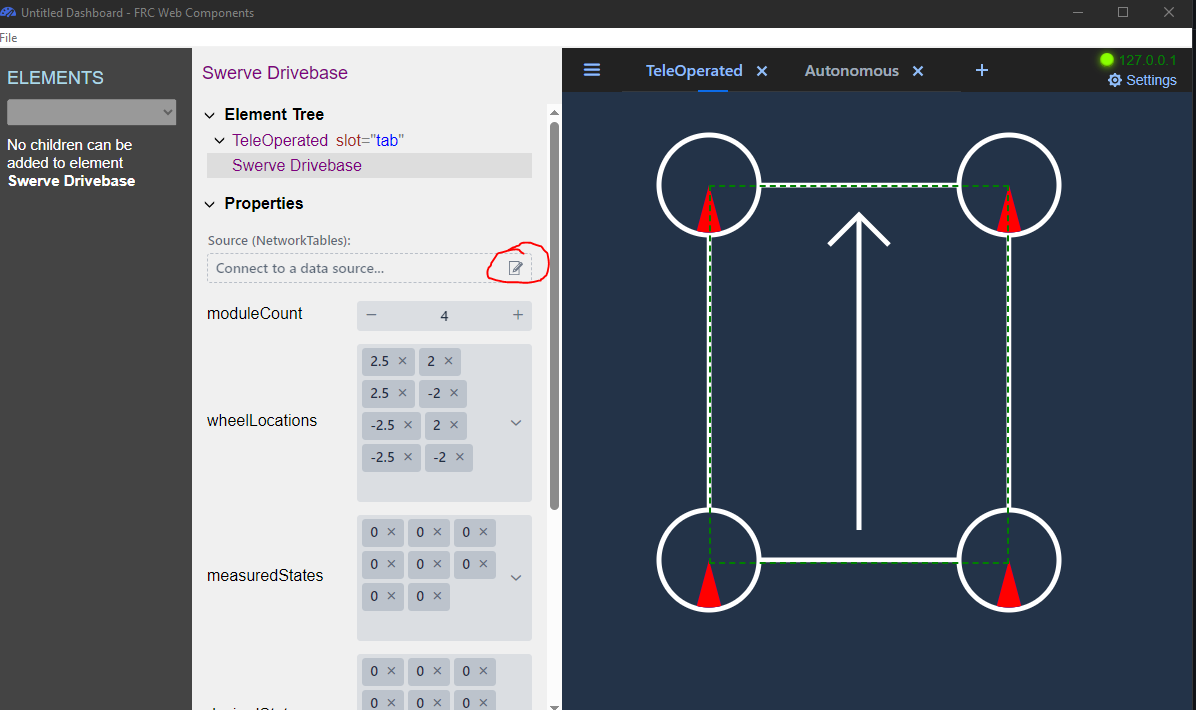
Task: Collapse the Element Tree section
Action: (x=210, y=115)
